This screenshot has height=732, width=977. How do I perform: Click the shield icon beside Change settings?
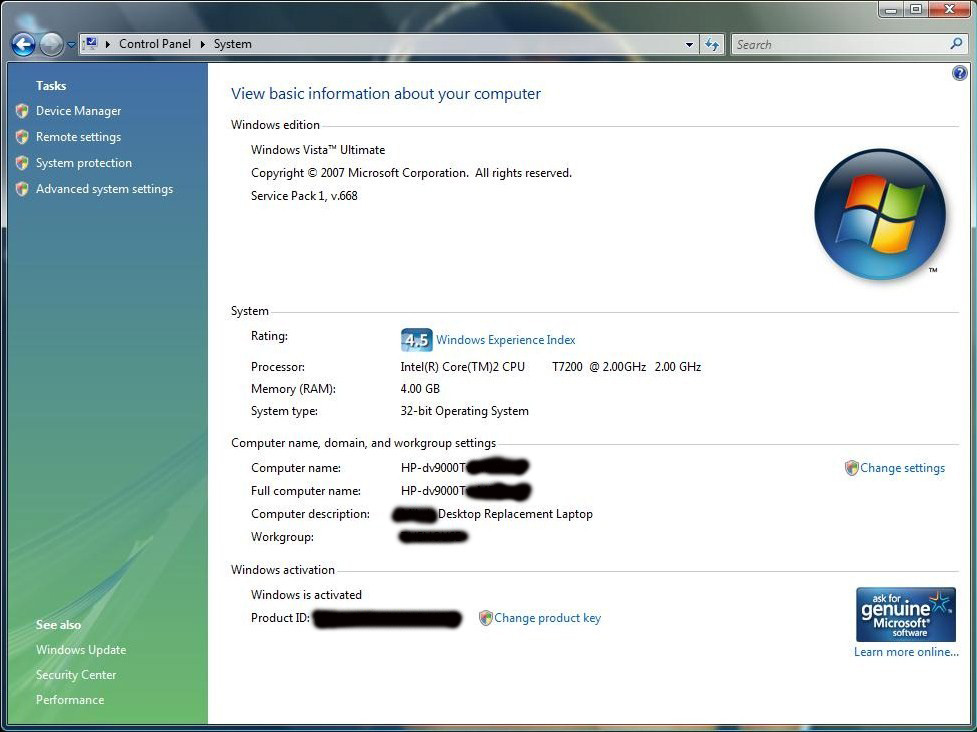(x=851, y=468)
